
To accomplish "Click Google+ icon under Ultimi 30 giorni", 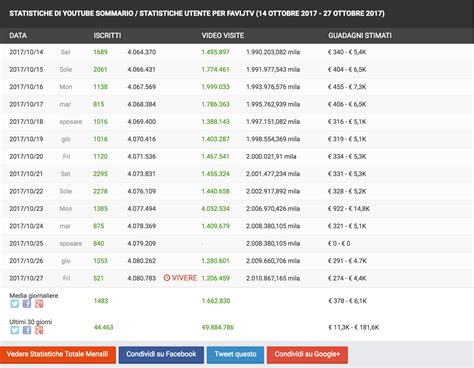I will click(39, 330).
